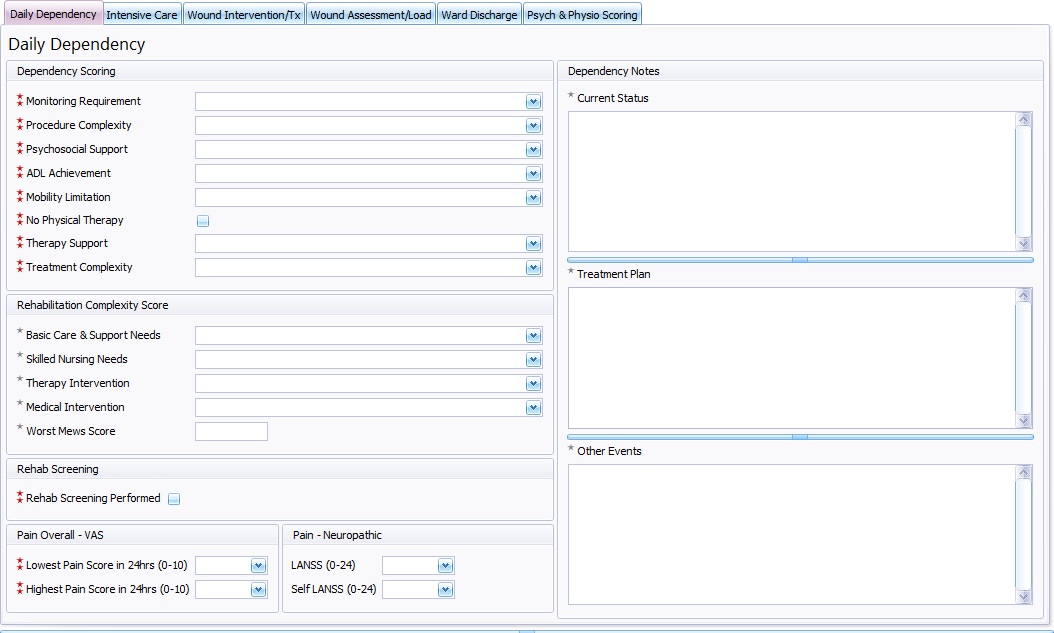The height and width of the screenshot is (633, 1054).
Task: Switch to the Intensive Care tab
Action: 142,15
